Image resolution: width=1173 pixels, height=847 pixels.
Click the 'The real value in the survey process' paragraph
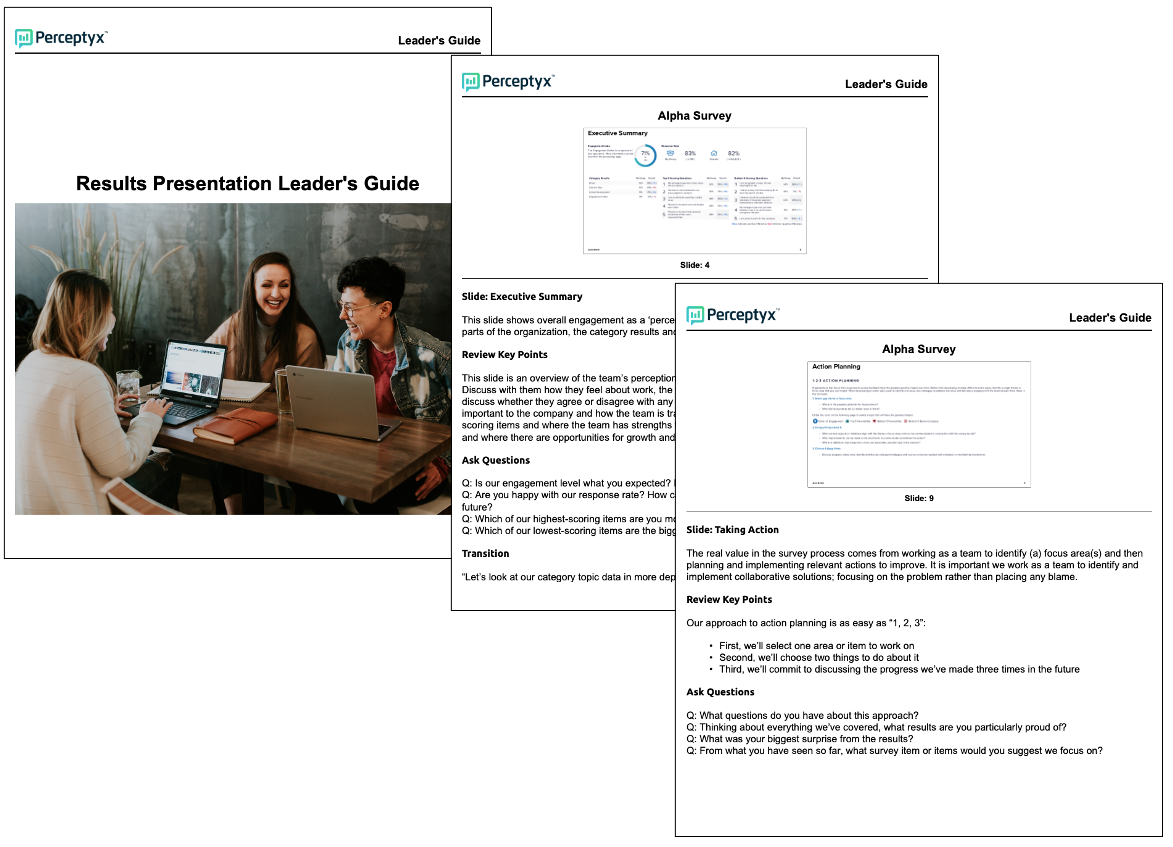pyautogui.click(x=914, y=565)
